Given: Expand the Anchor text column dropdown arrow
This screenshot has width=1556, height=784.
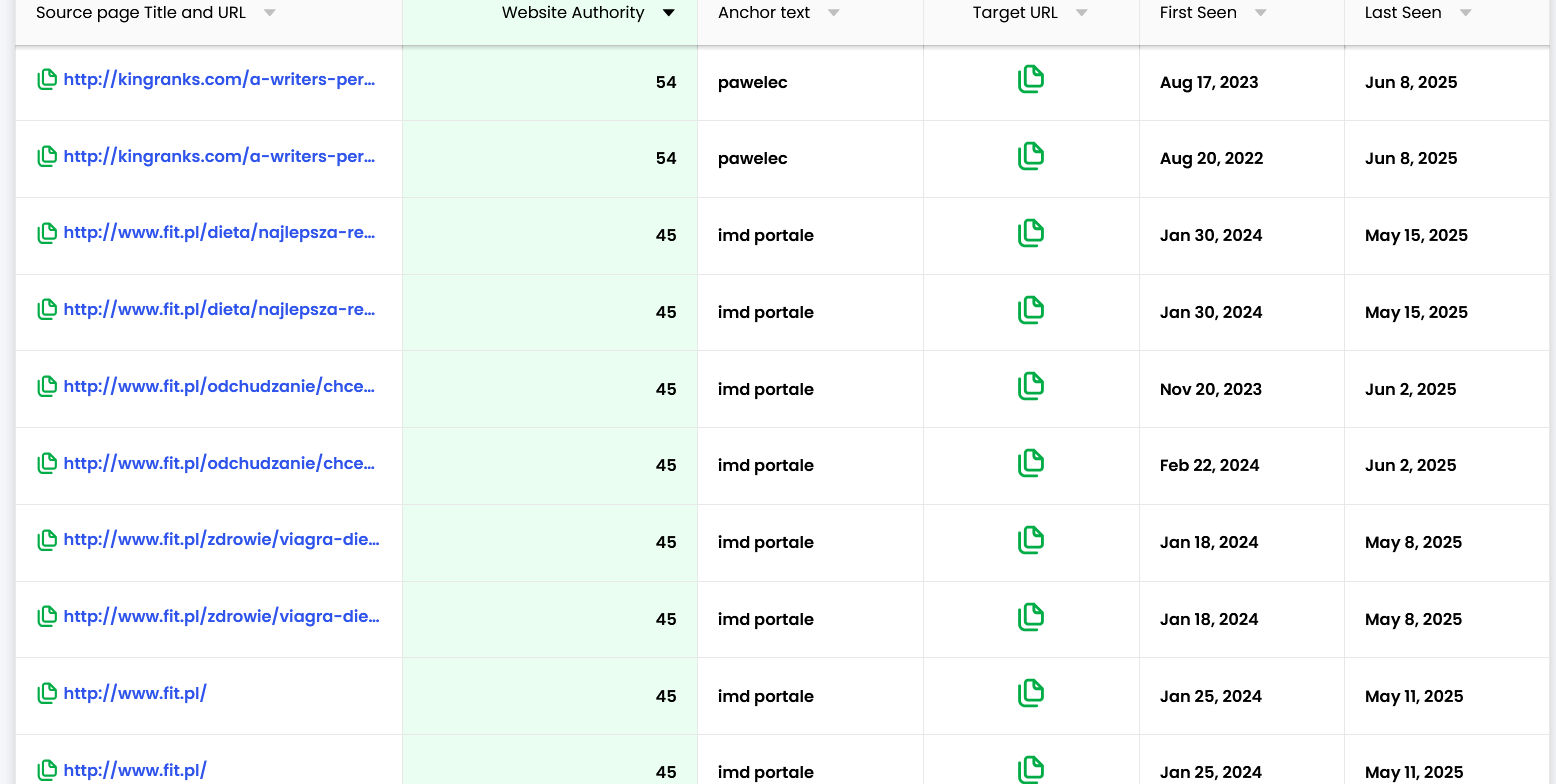Looking at the screenshot, I should pyautogui.click(x=833, y=13).
